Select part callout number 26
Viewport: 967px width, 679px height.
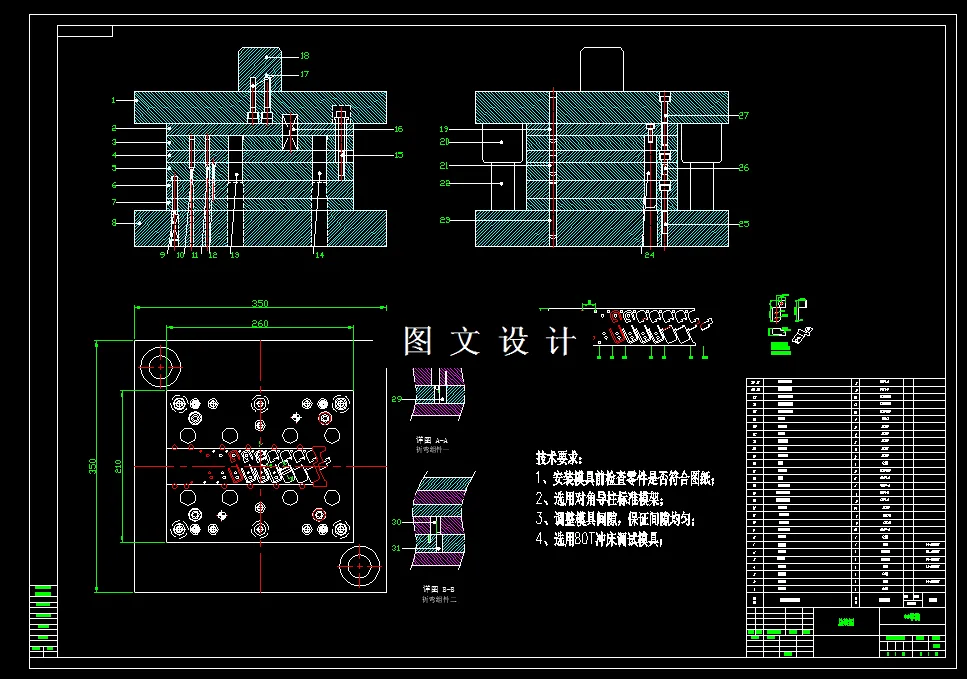click(744, 168)
